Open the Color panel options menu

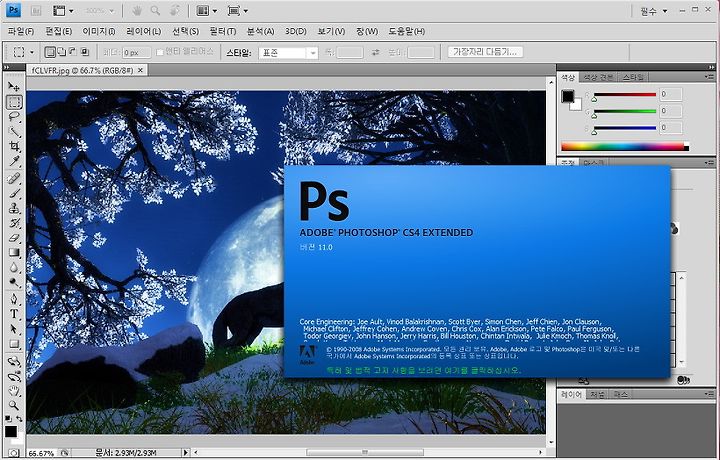(x=709, y=77)
